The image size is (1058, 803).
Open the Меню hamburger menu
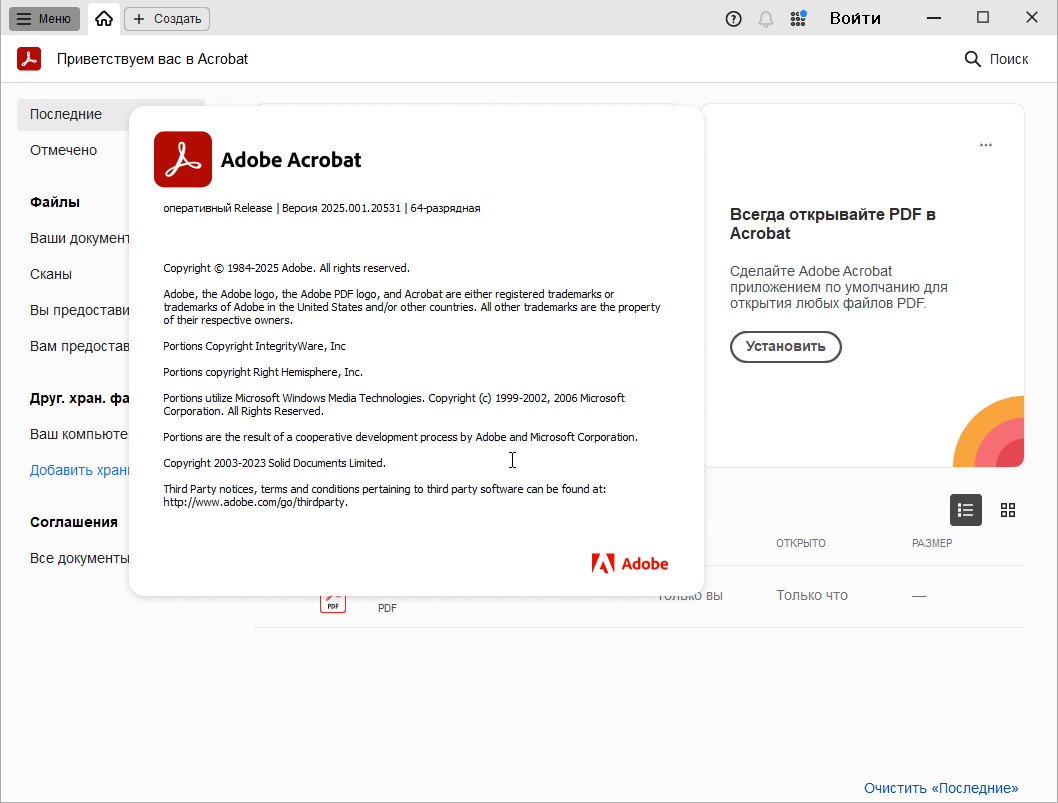point(45,19)
